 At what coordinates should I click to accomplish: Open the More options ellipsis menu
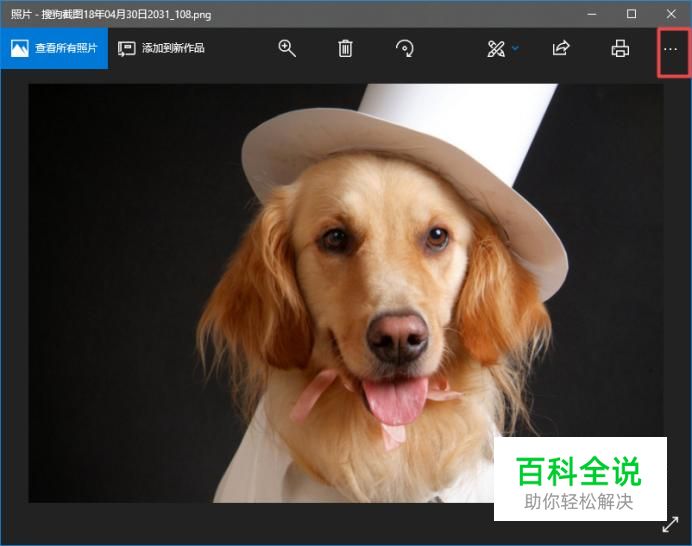[x=671, y=49]
